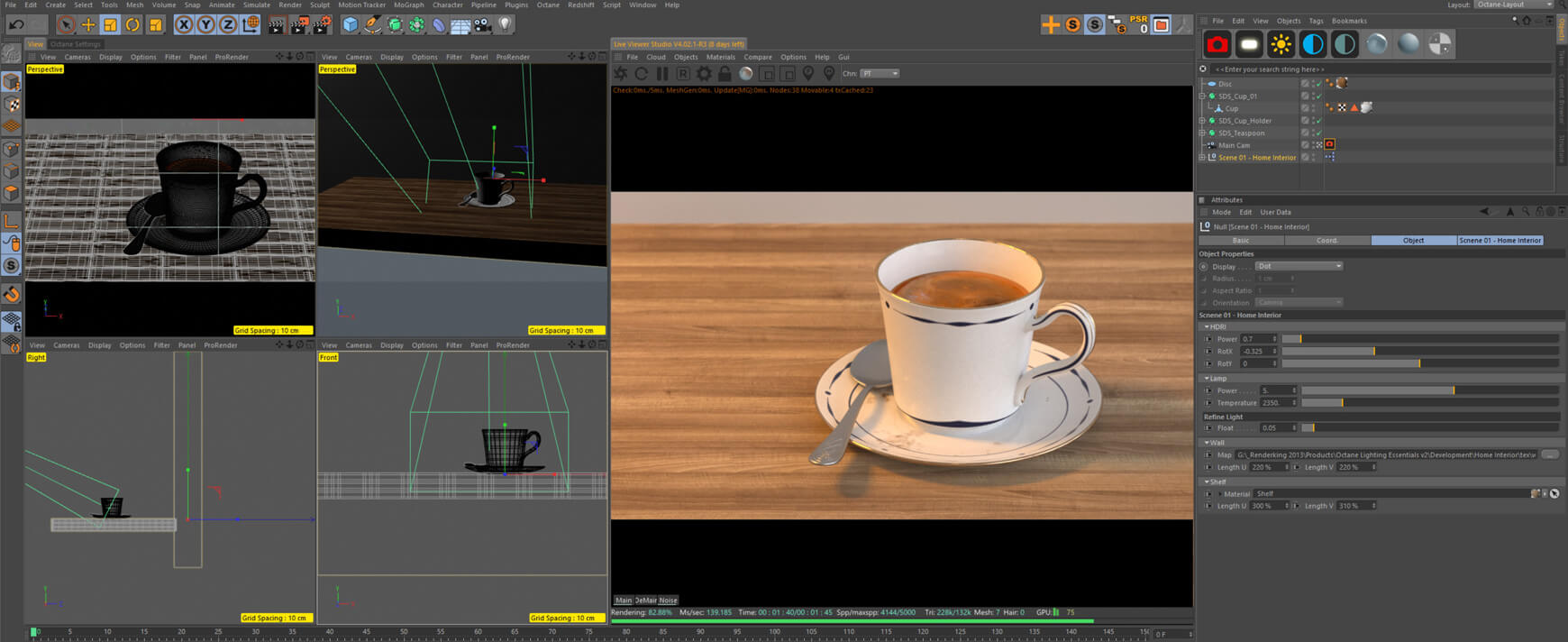Open the Octane menu
Viewport: 1568px width, 642px height.
tap(548, 5)
